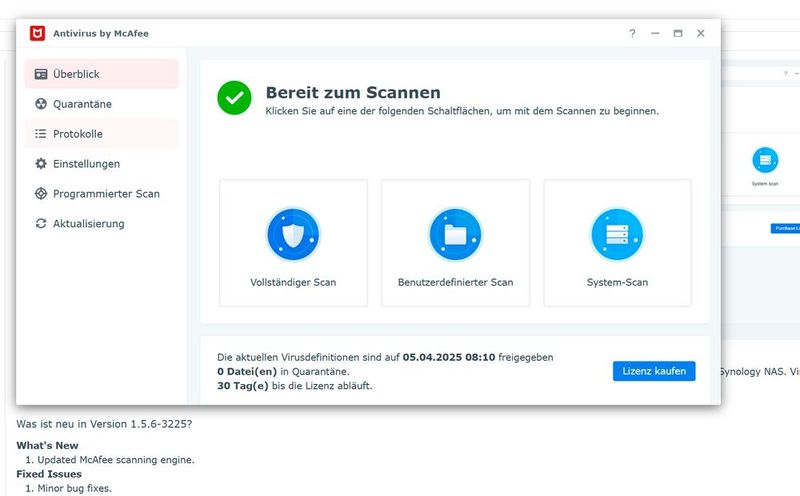Open the Einstellungen sidebar section
The height and width of the screenshot is (496, 800).
pyautogui.click(x=102, y=164)
